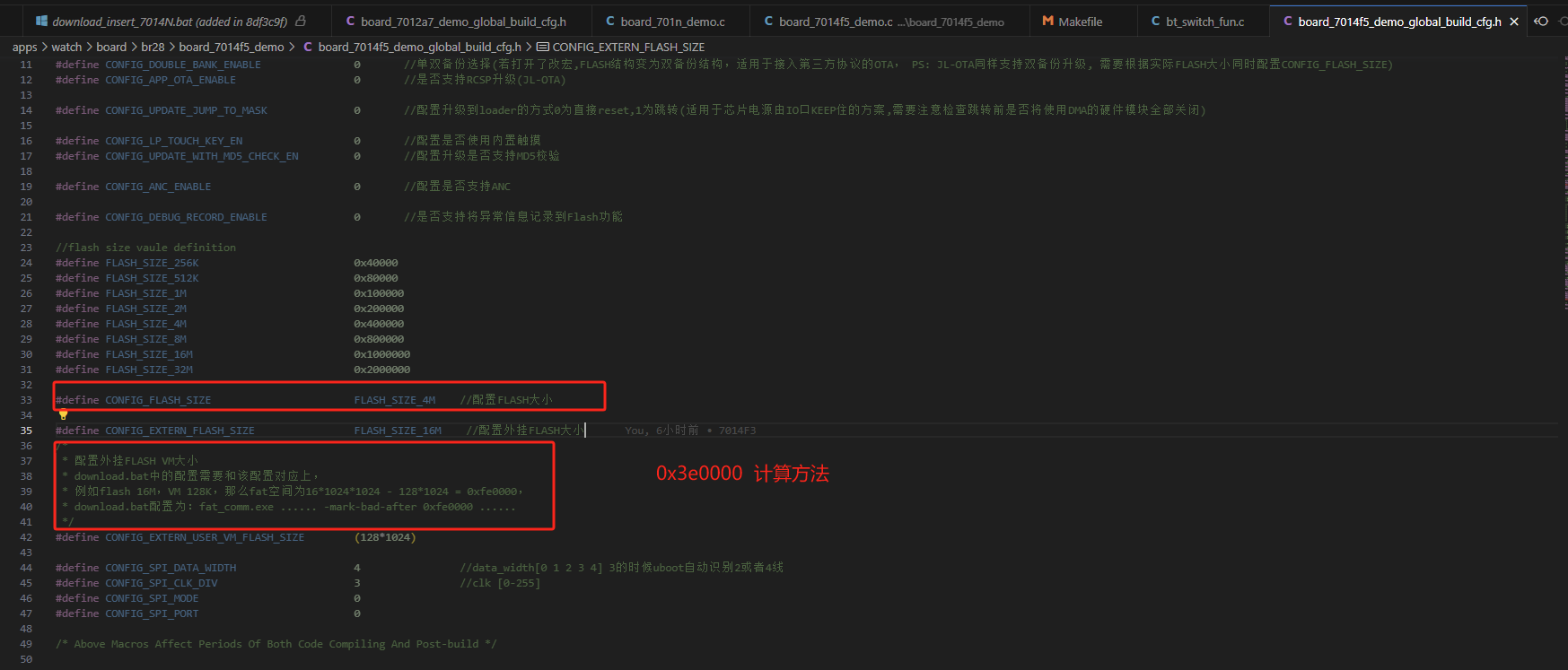Click the M icon of the Makefile tab
Screen dimensions: 1568x670
coord(1047,22)
